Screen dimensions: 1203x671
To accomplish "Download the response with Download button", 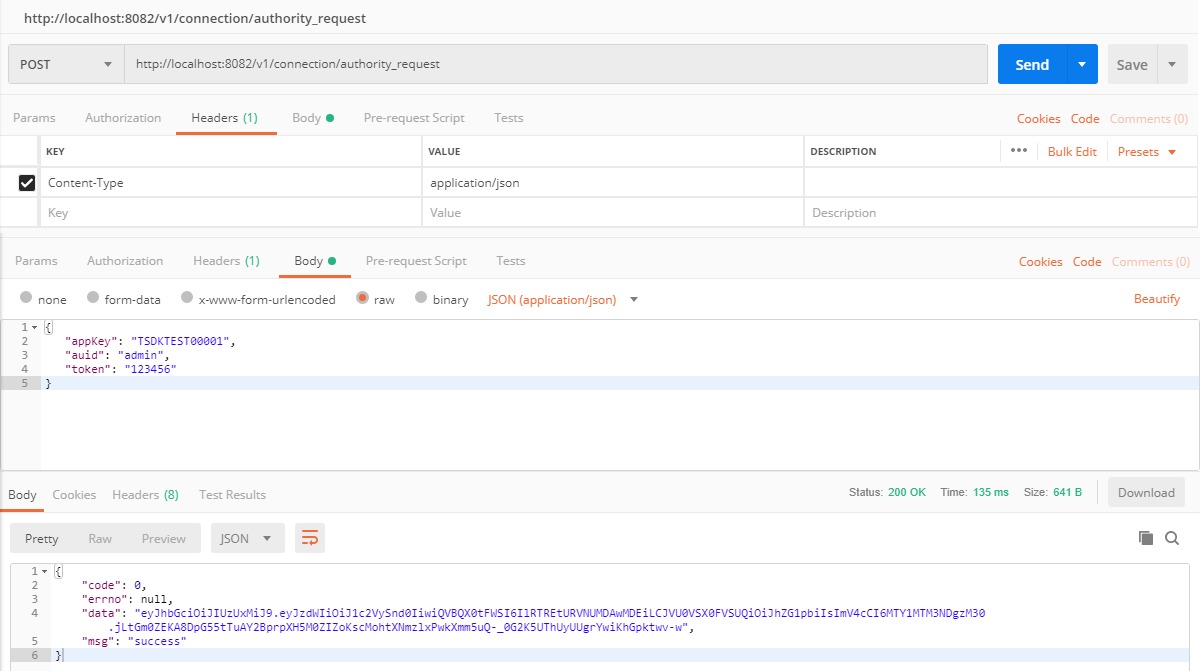I will 1146,492.
